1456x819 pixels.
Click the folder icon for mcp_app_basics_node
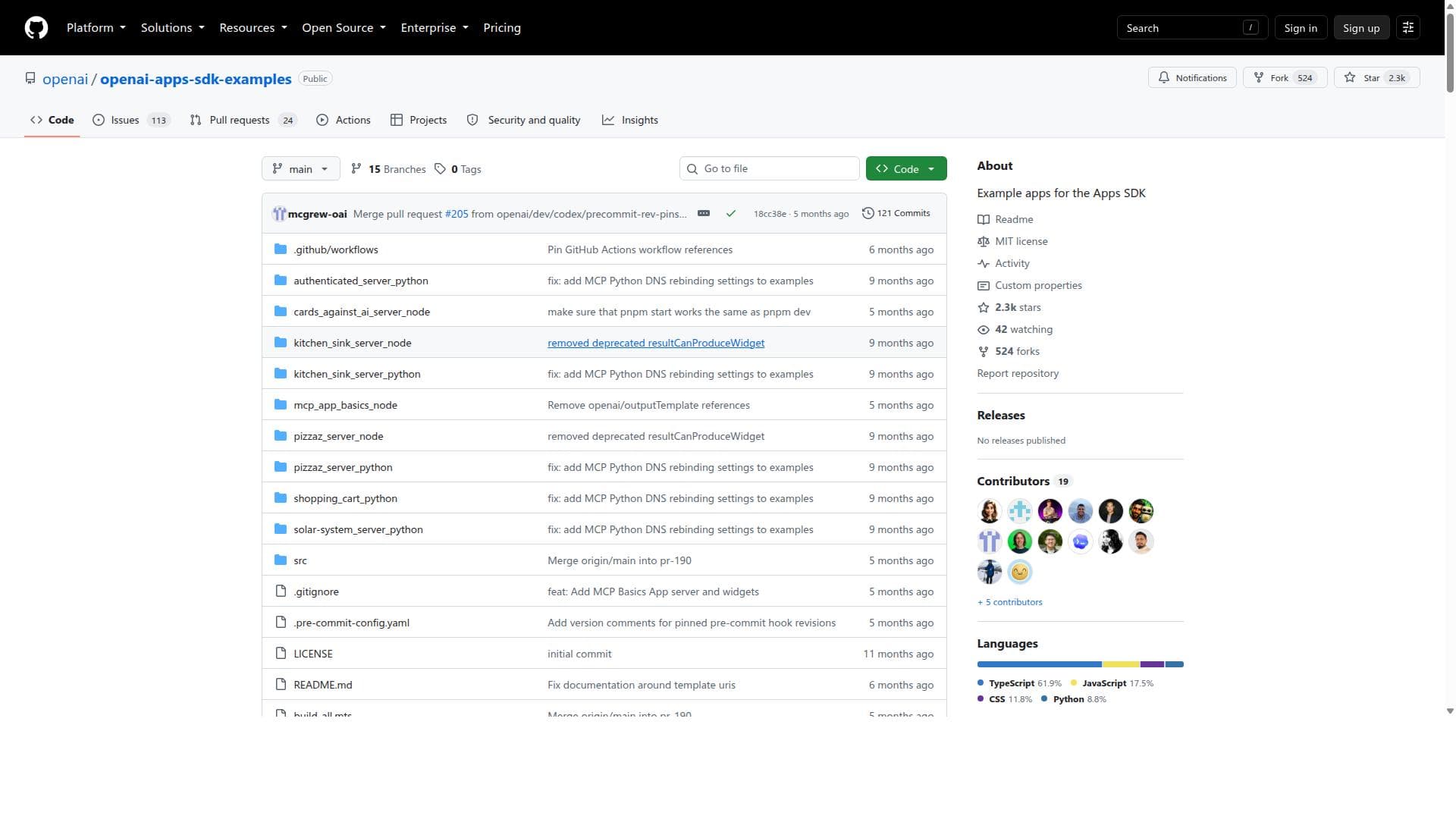point(281,405)
